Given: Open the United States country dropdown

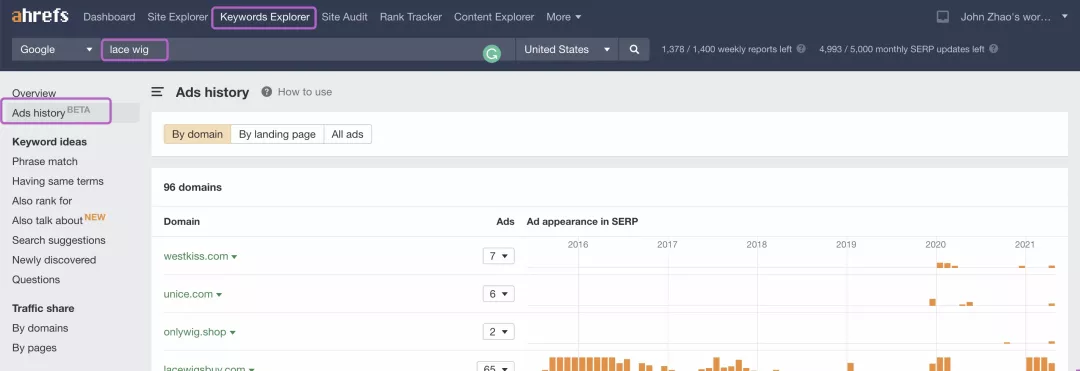Looking at the screenshot, I should (567, 50).
